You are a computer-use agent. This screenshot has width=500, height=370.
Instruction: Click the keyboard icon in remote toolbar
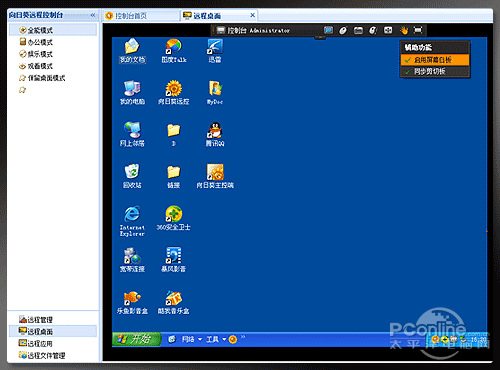[358, 31]
